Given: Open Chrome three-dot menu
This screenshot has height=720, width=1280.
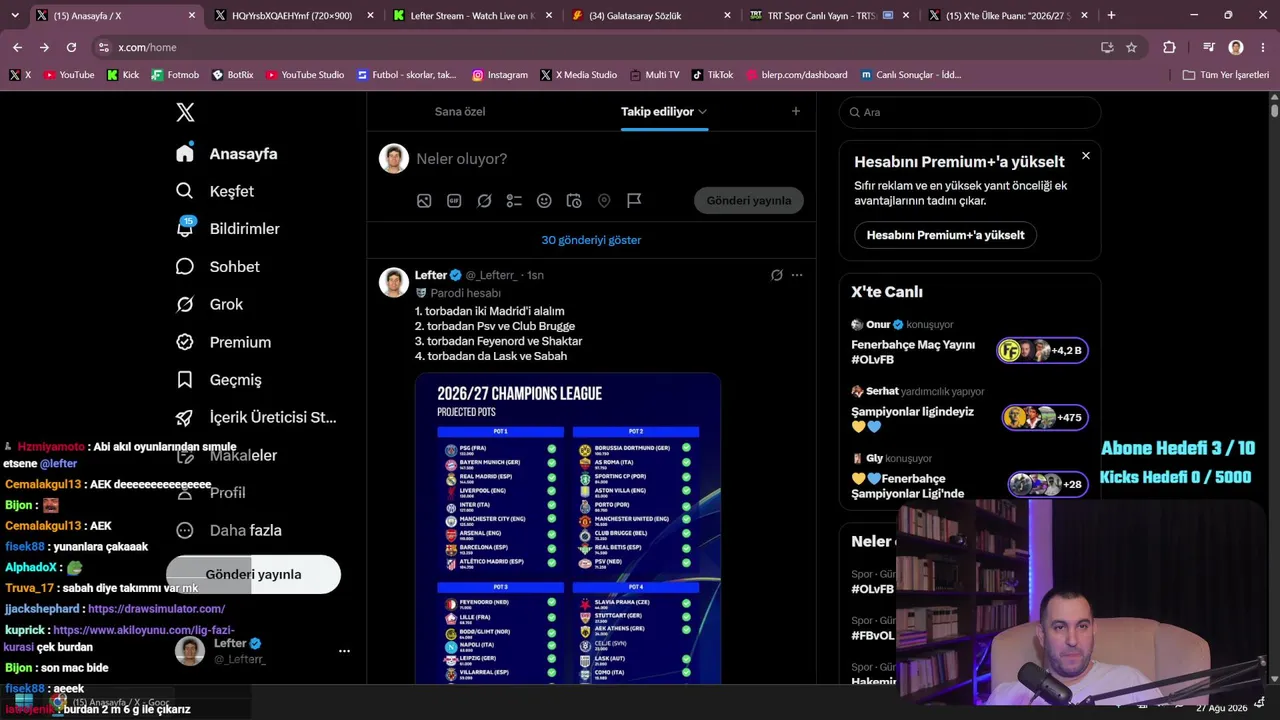Looking at the screenshot, I should click(x=1261, y=47).
